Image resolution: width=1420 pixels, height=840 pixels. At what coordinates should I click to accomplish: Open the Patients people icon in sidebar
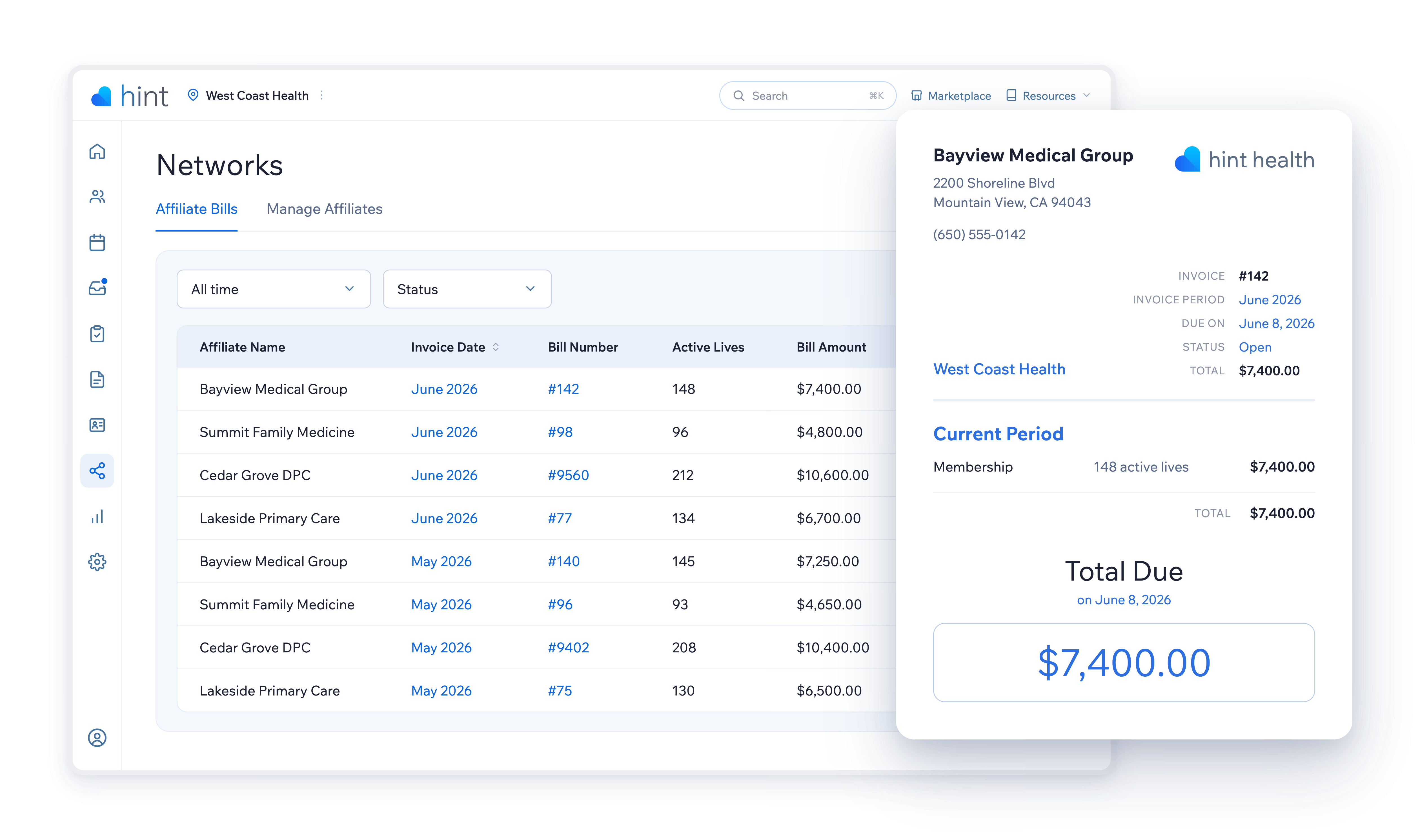(x=97, y=196)
